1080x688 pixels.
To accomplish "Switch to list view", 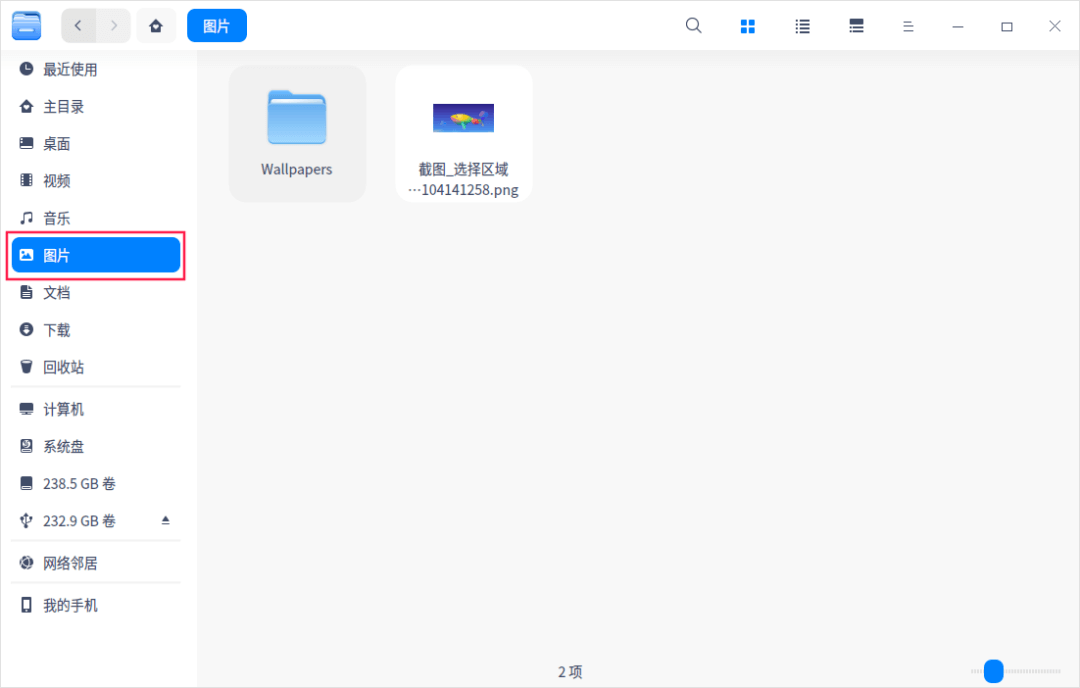I will coord(802,26).
